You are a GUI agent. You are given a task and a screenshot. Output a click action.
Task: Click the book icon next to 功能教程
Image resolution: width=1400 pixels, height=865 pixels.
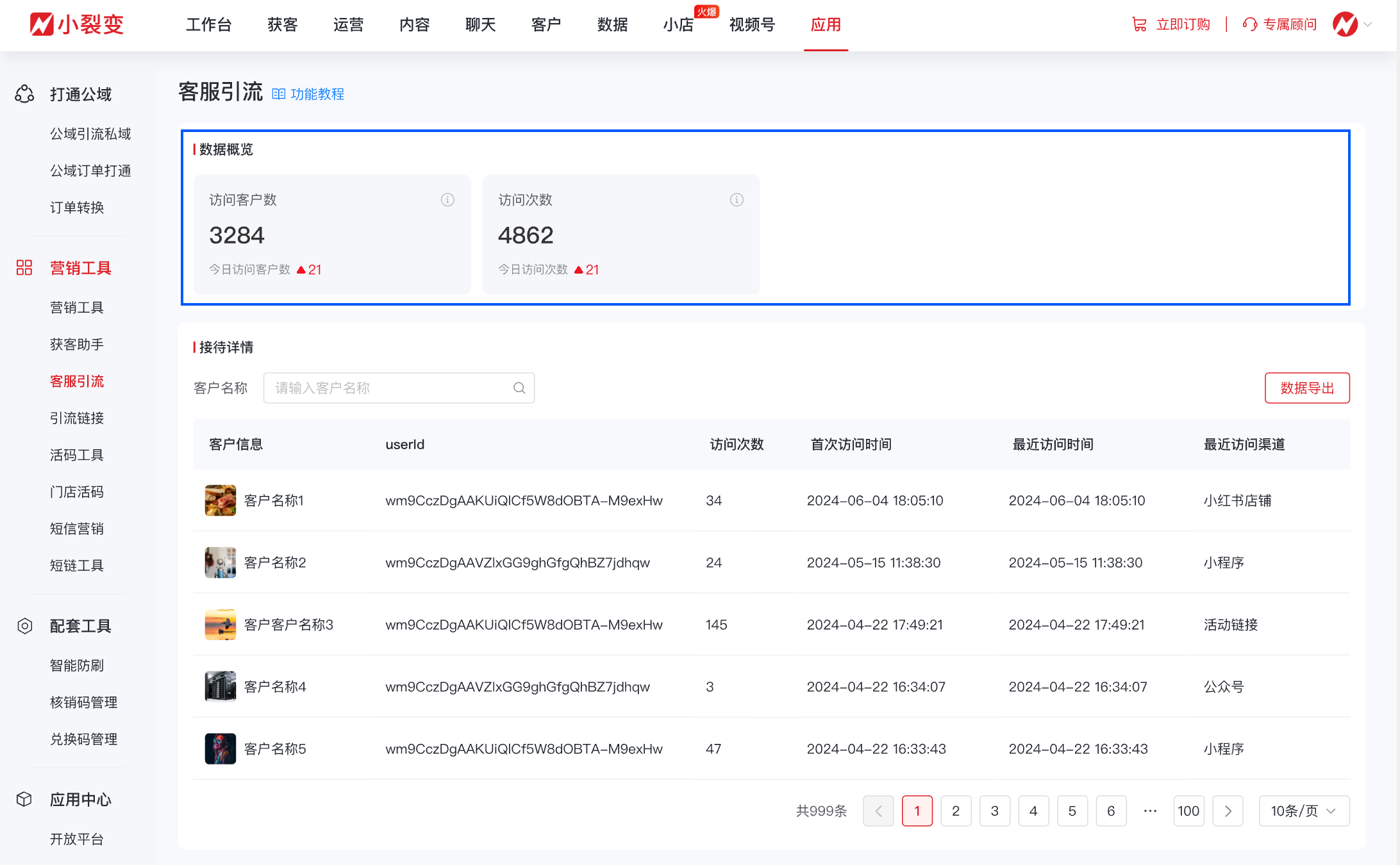pyautogui.click(x=278, y=94)
